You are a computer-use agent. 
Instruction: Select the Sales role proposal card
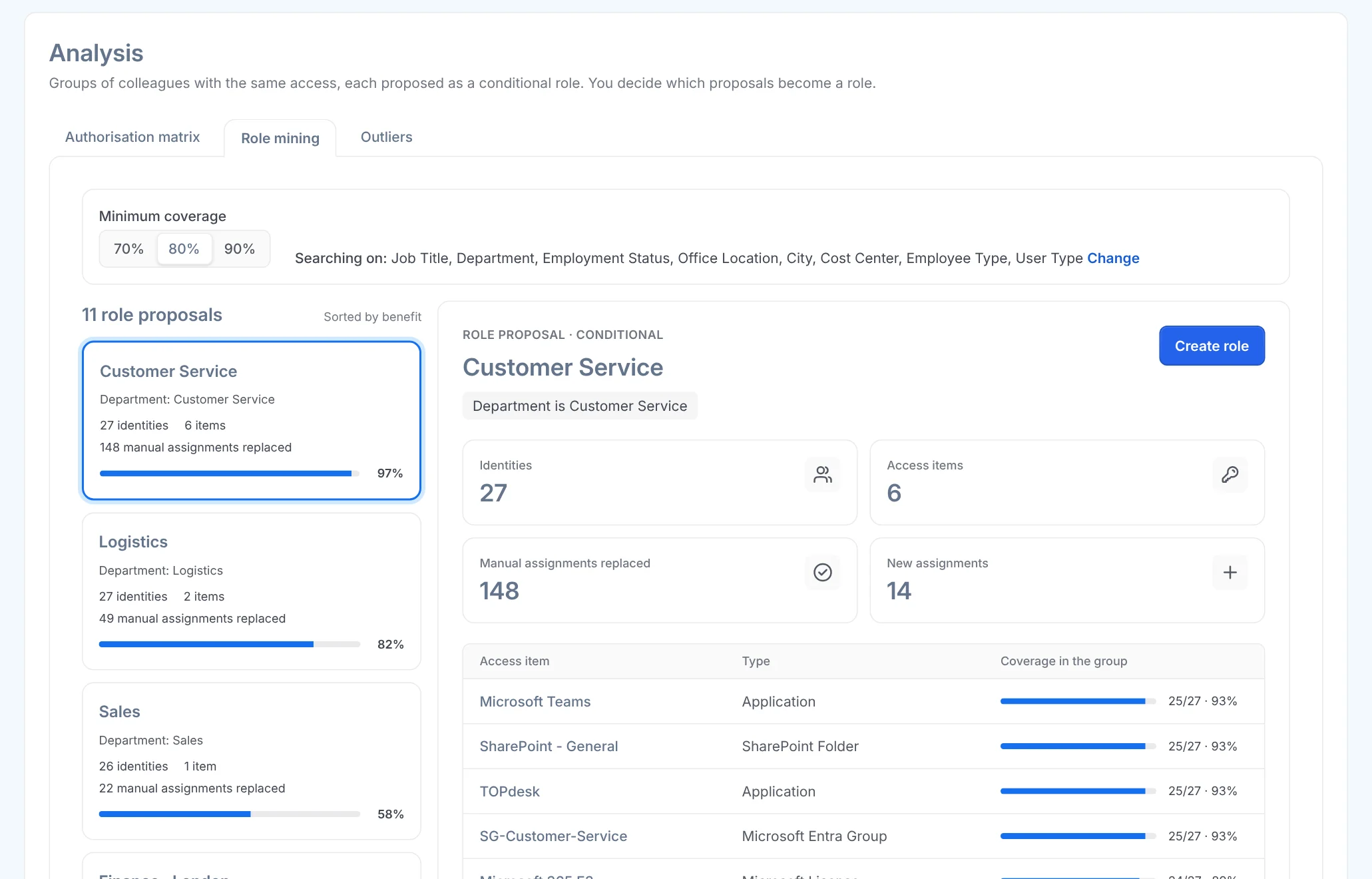click(252, 761)
